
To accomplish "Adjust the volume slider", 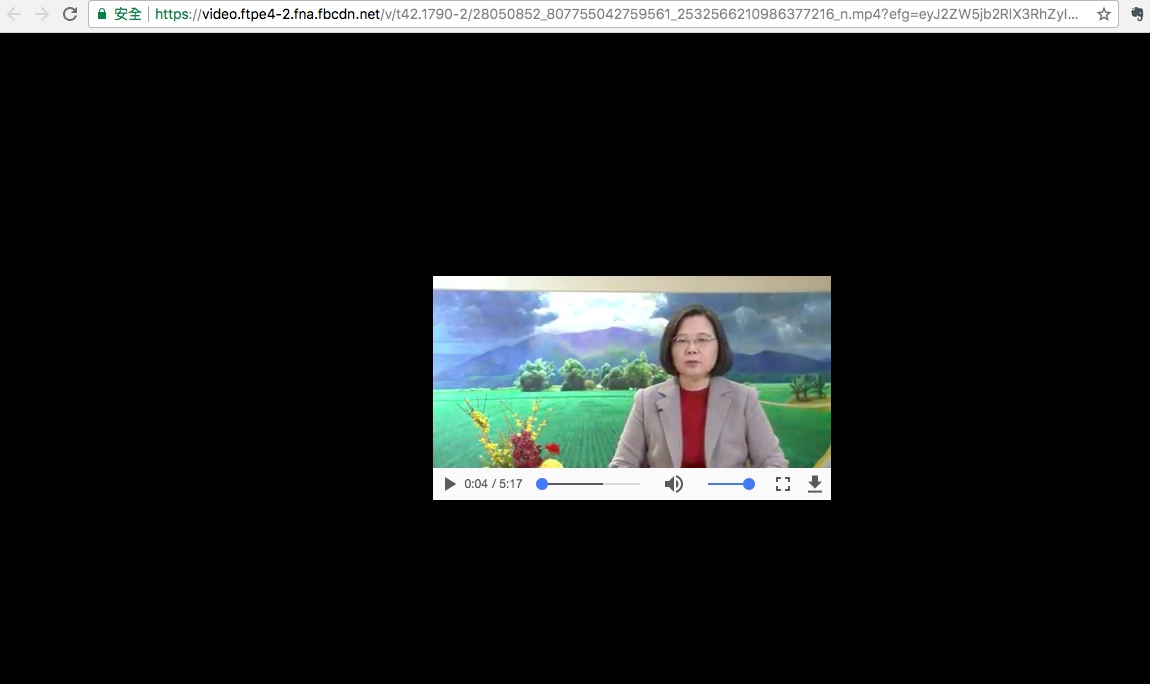I will (730, 484).
